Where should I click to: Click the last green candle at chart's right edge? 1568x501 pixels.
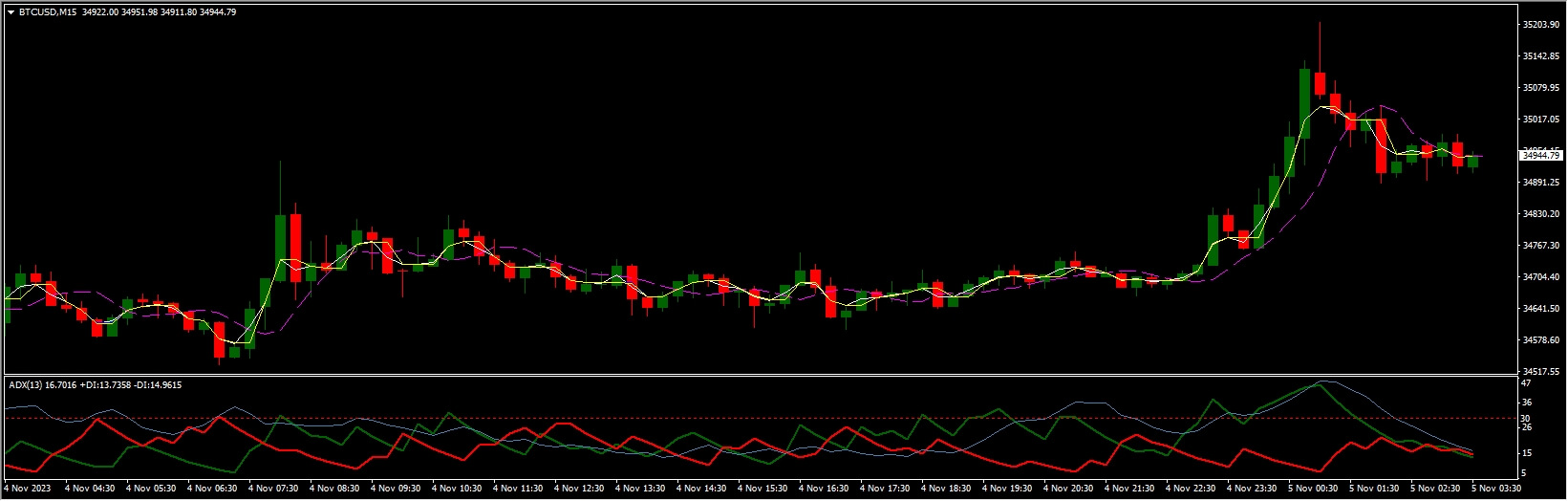(x=1472, y=161)
